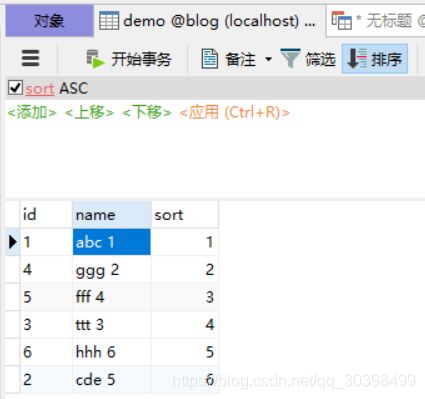Click the <添加> link

pos(32,112)
